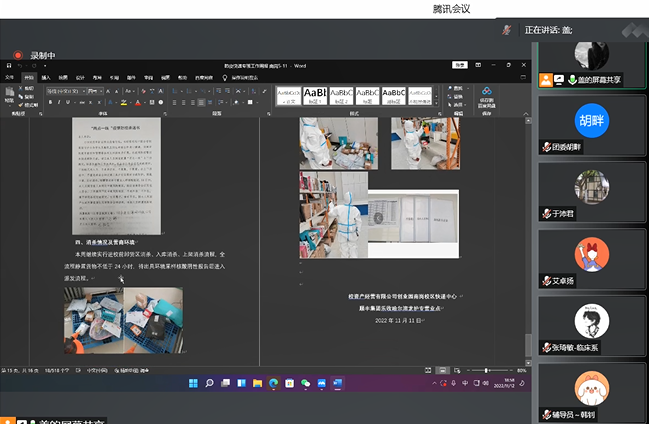
Task: Click the taskbar Search magnifier icon
Action: pos(207,383)
